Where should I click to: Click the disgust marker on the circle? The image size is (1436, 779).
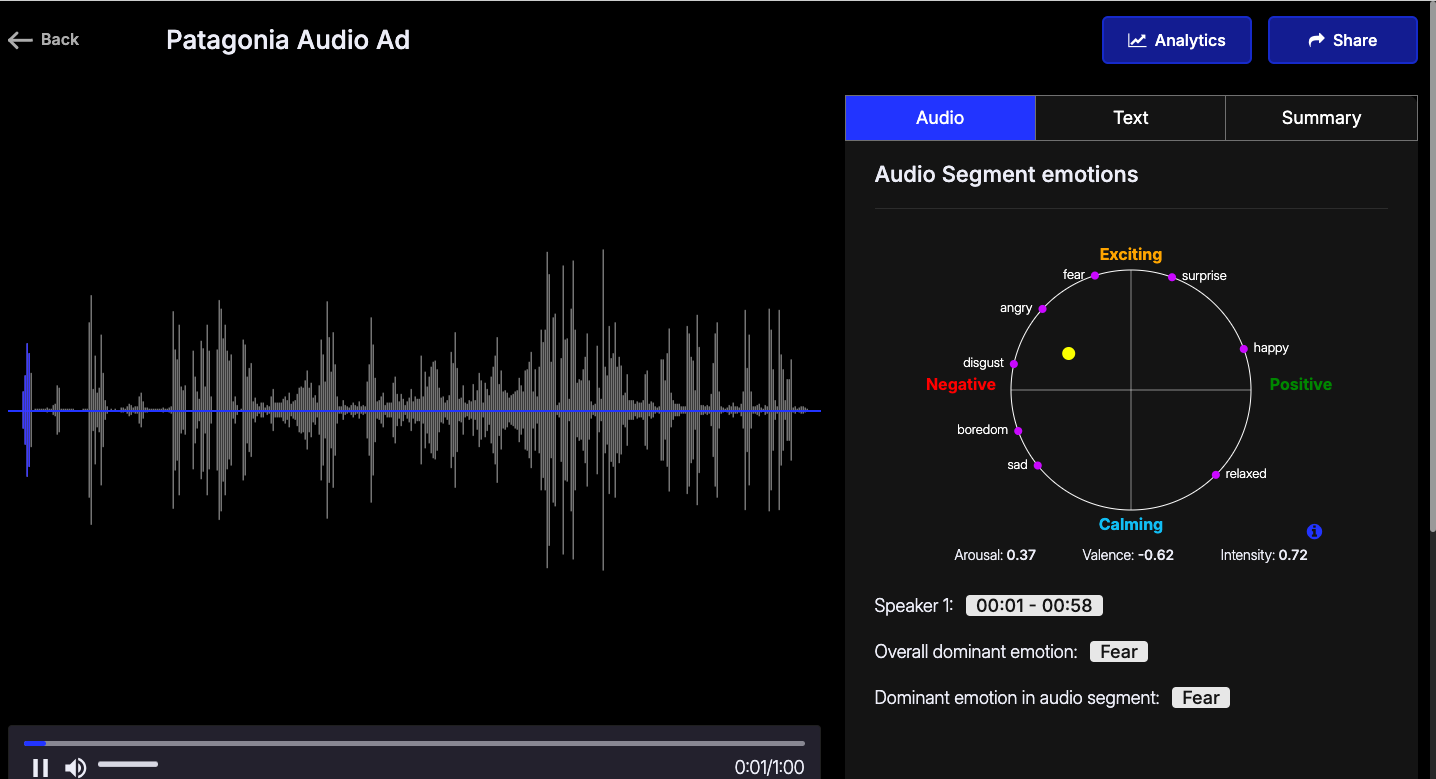(1014, 364)
